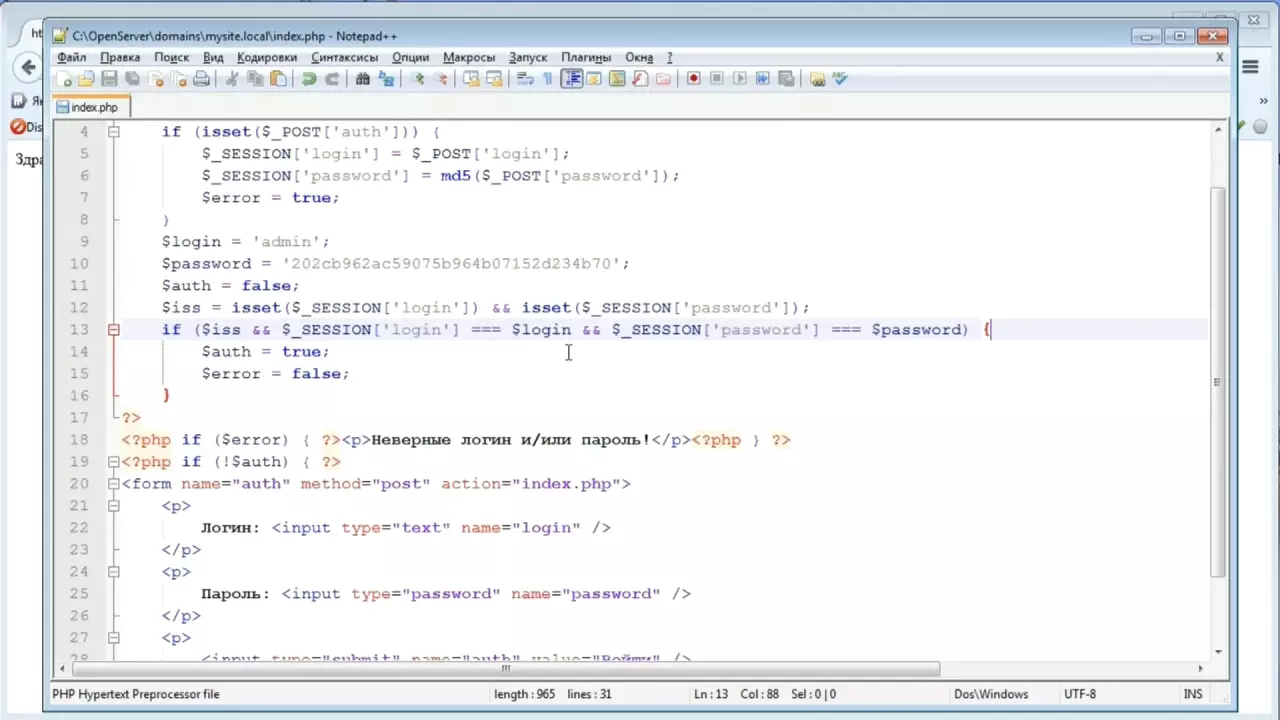Open the Окна menu
Screen dimensions: 1280x720
coord(639,57)
